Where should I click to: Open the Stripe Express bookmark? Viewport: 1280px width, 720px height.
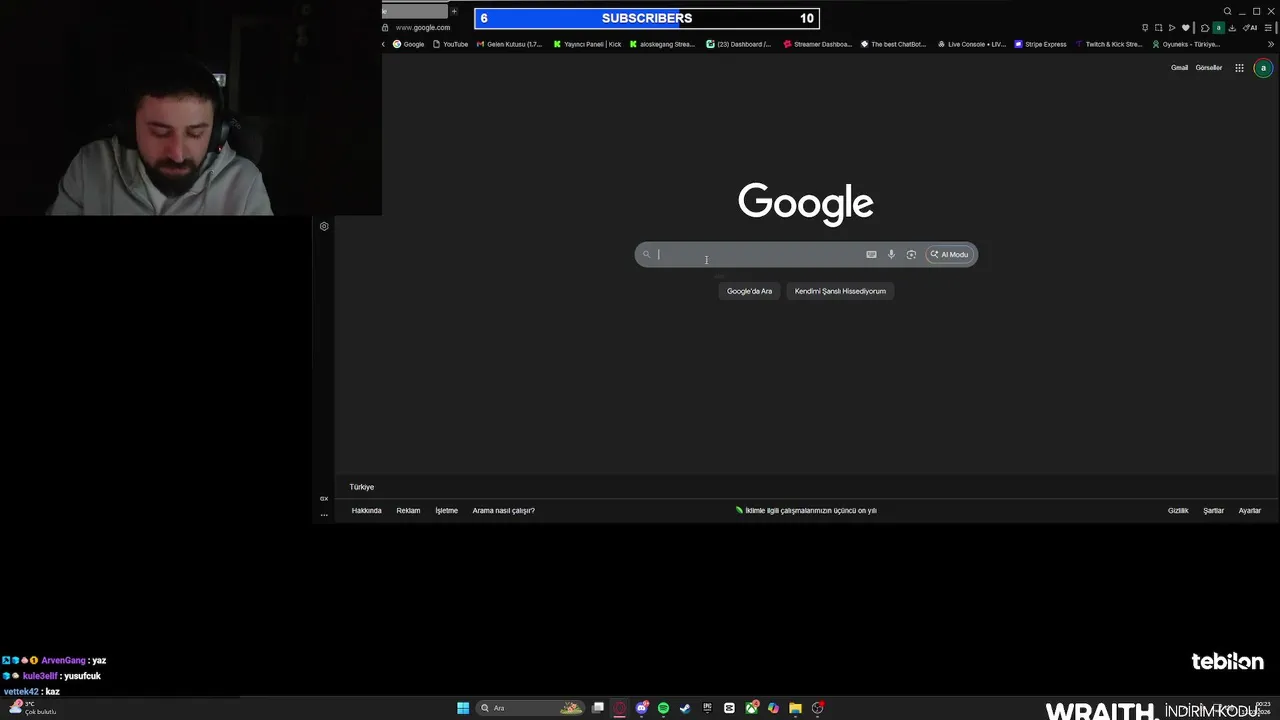(x=1041, y=44)
